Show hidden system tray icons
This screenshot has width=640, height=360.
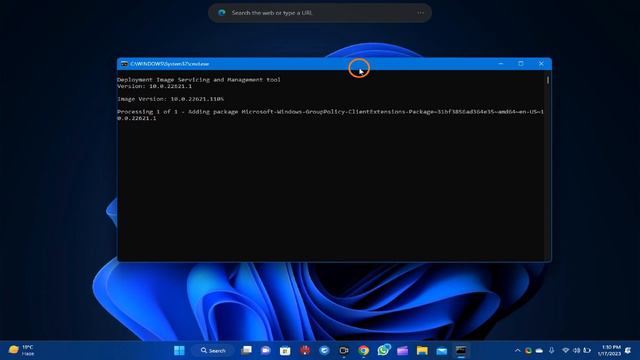click(x=518, y=350)
